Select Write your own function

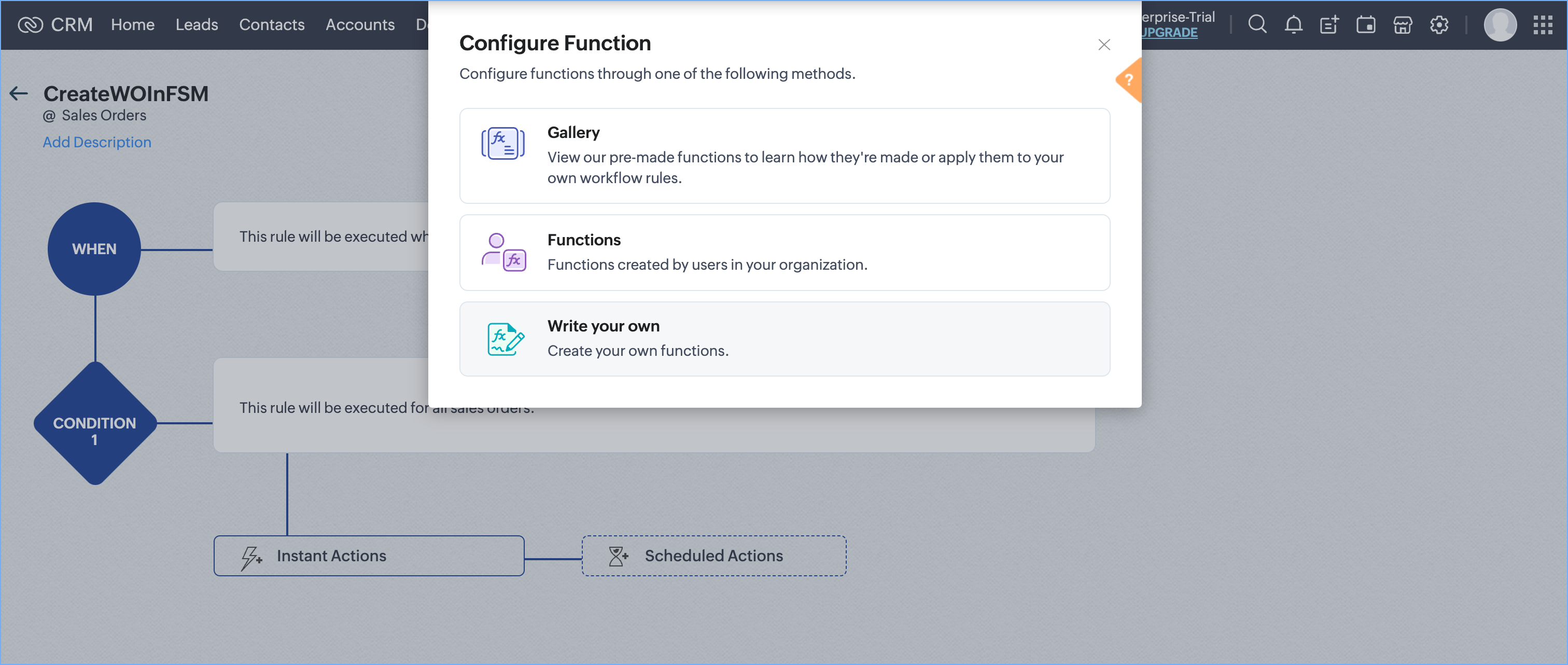coord(784,339)
